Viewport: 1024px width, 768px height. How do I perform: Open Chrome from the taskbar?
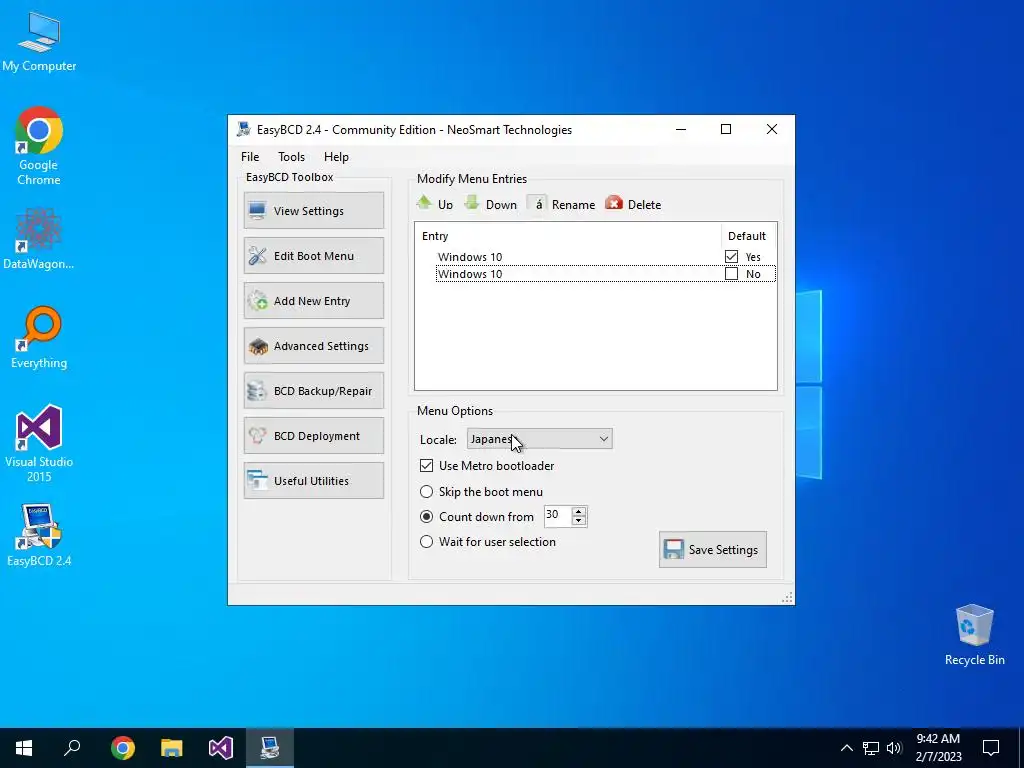tap(123, 748)
